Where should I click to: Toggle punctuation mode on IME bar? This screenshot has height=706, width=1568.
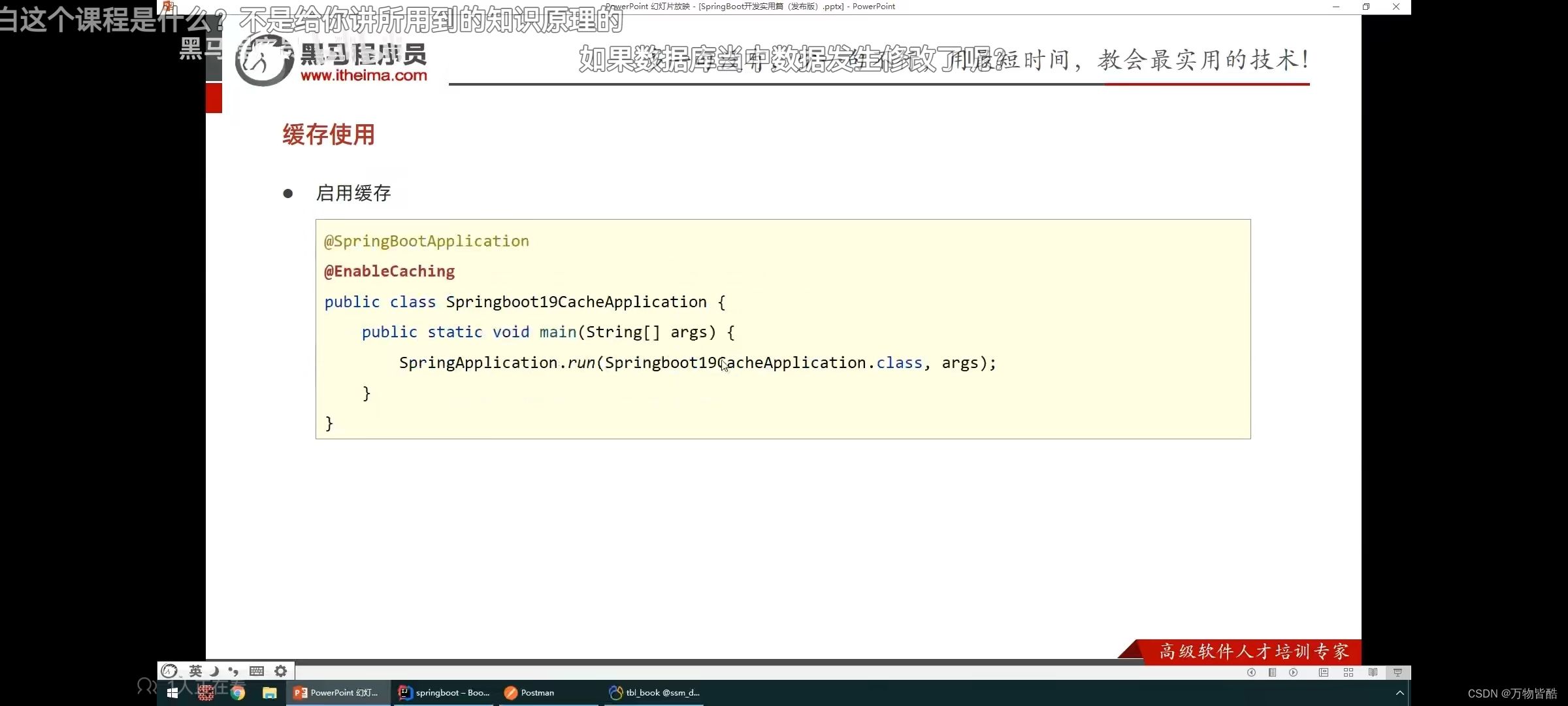tap(233, 671)
